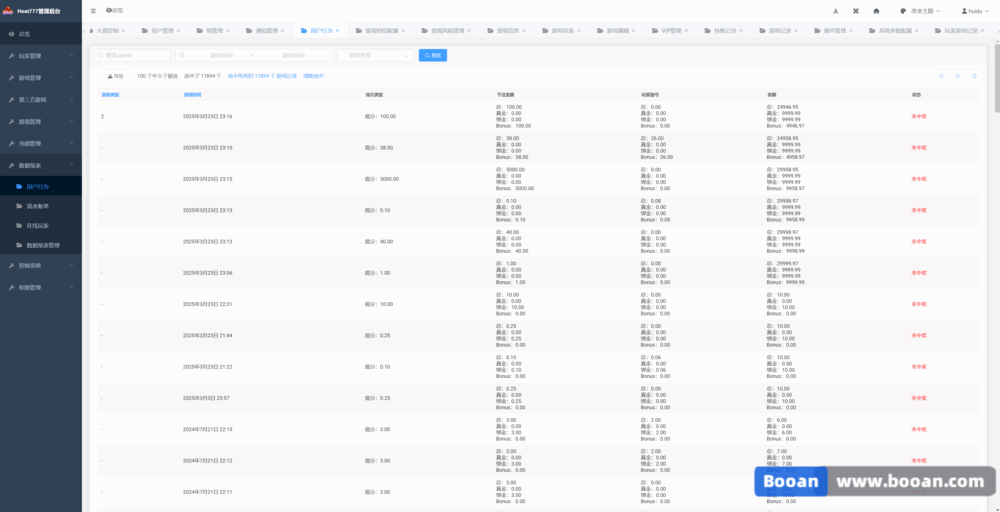Viewport: 1000px width, 512px height.
Task: Toggle fullscreen using the expand icon
Action: 855,10
